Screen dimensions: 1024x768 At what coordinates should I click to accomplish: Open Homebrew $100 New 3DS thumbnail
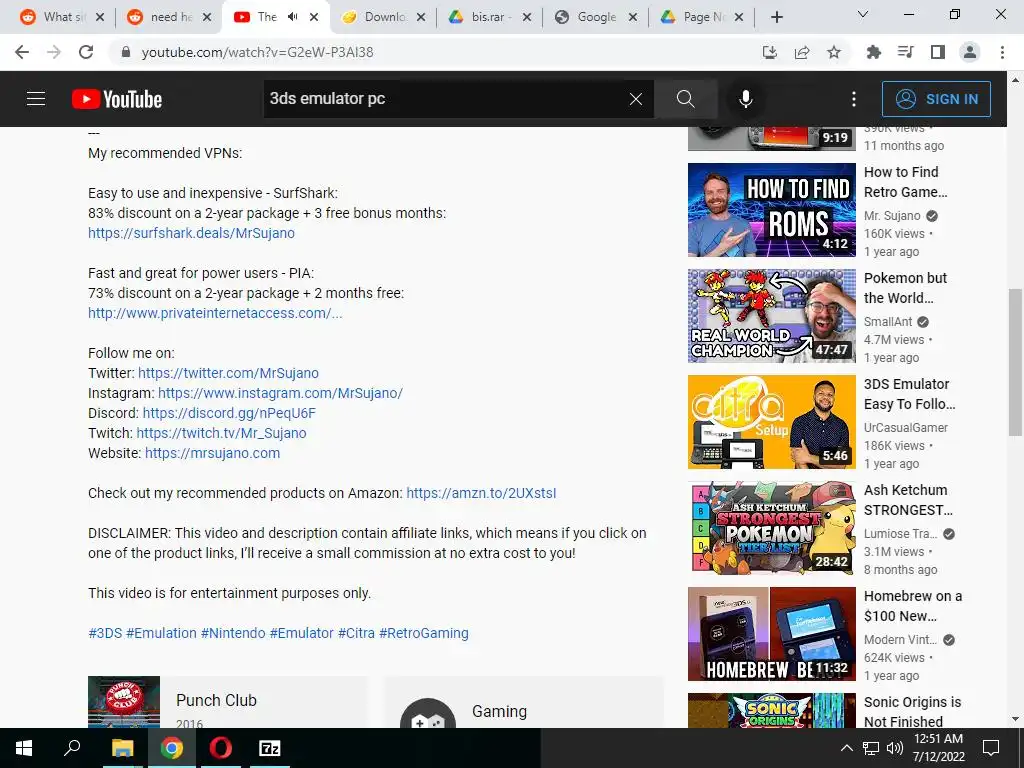click(x=771, y=633)
